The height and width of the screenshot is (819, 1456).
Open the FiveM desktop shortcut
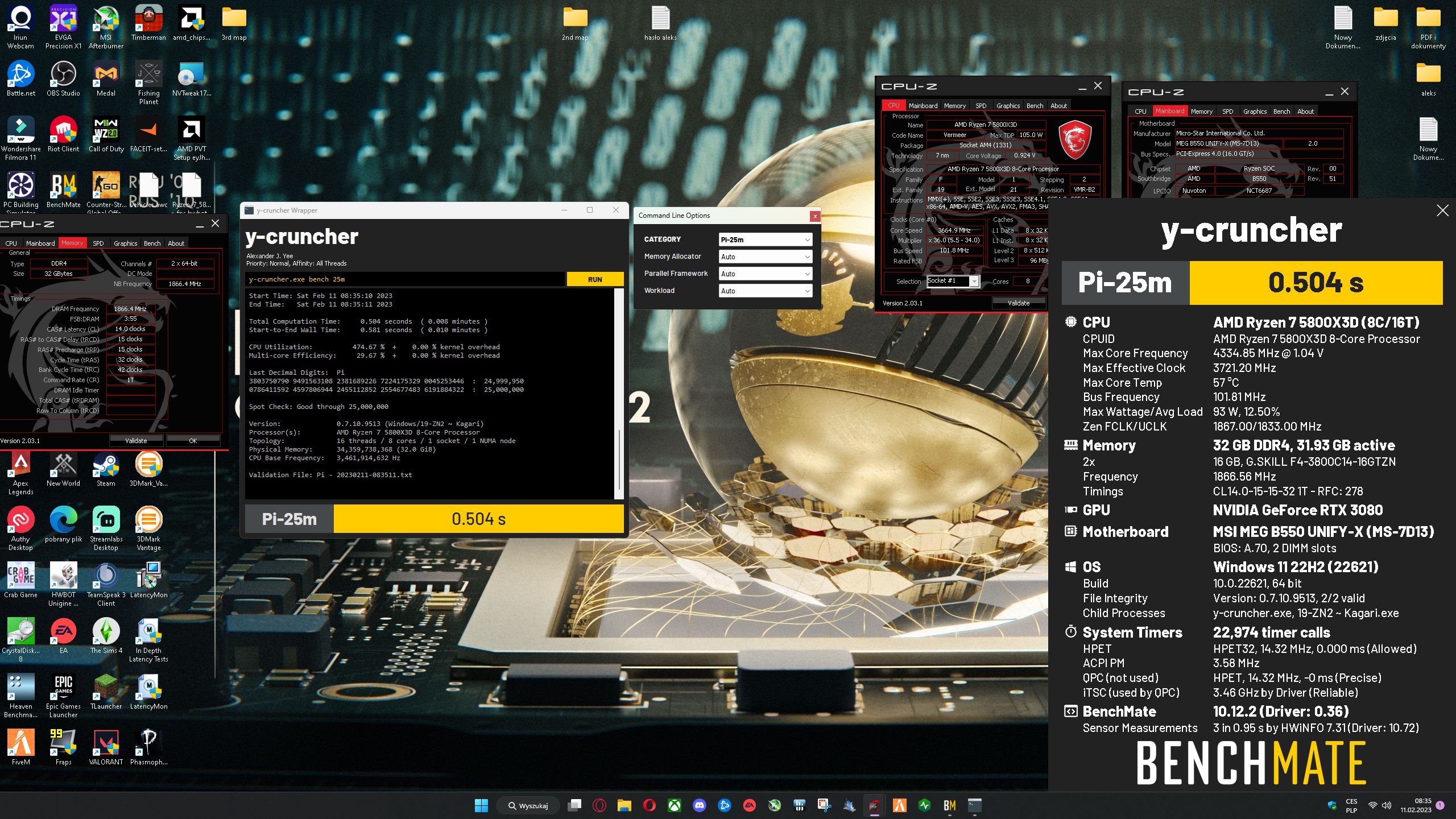click(20, 747)
